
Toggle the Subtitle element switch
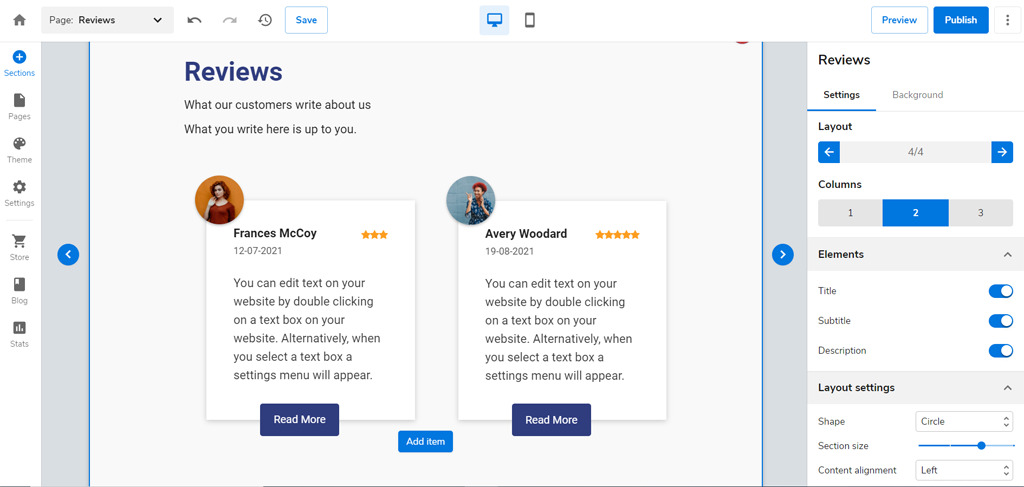pyautogui.click(x=1000, y=321)
